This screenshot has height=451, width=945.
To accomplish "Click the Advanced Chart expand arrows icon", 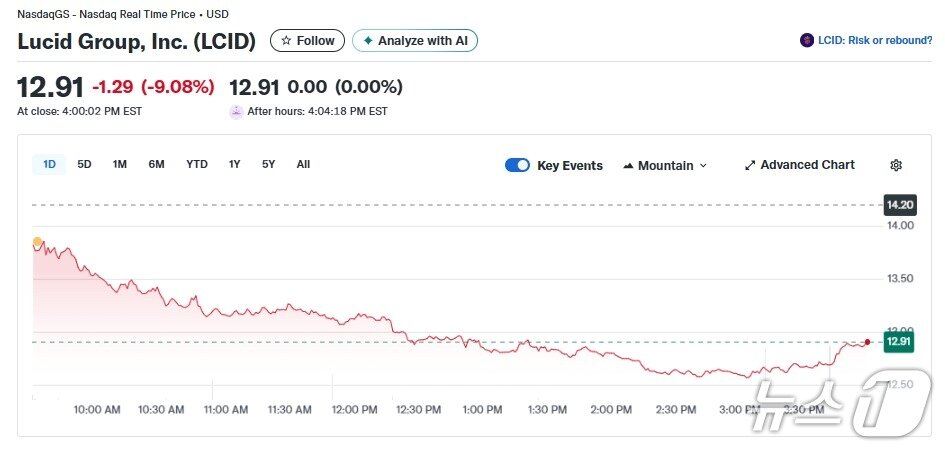I will 750,165.
